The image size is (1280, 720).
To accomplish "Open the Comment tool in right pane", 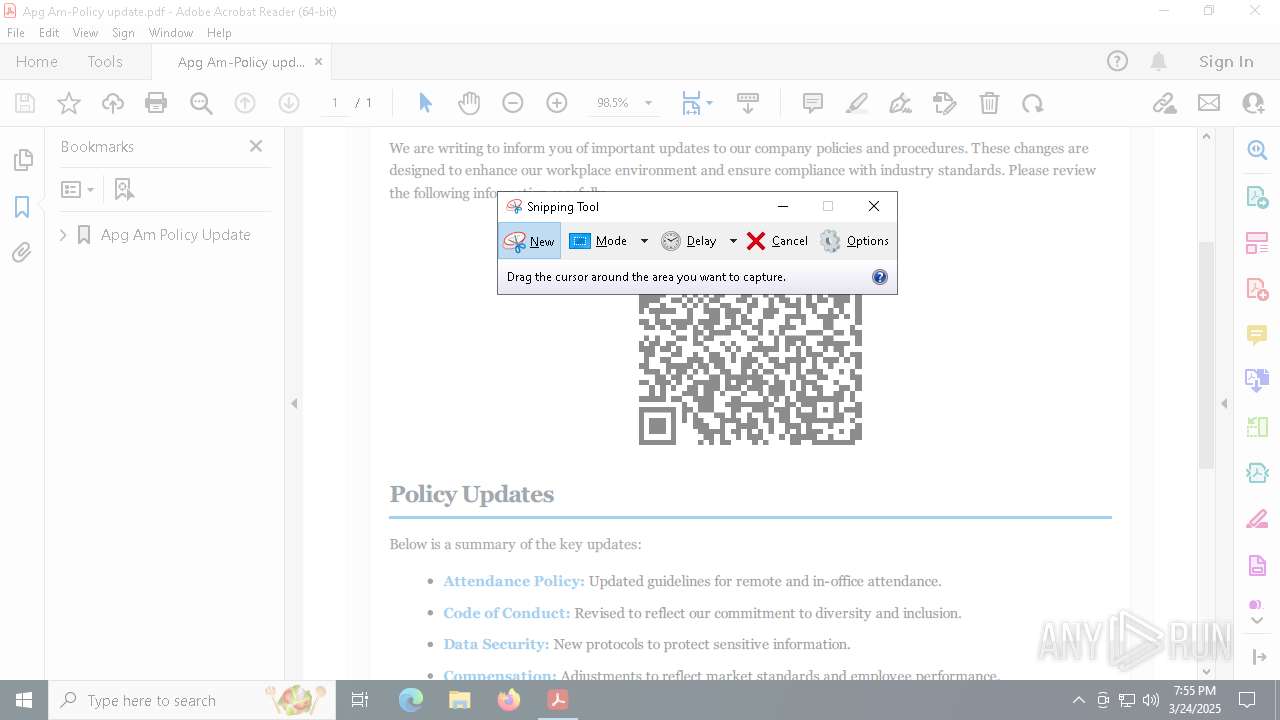I will pyautogui.click(x=1257, y=334).
